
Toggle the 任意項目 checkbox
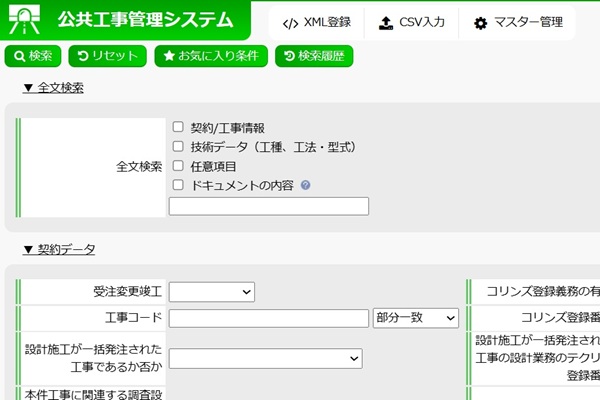coord(177,166)
